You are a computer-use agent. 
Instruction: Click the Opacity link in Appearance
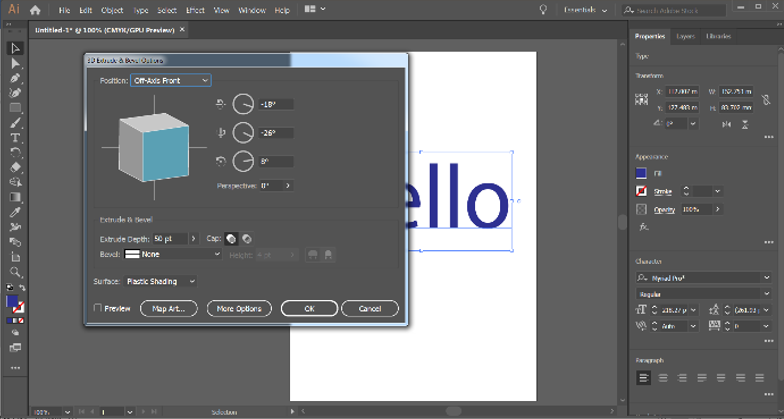664,210
